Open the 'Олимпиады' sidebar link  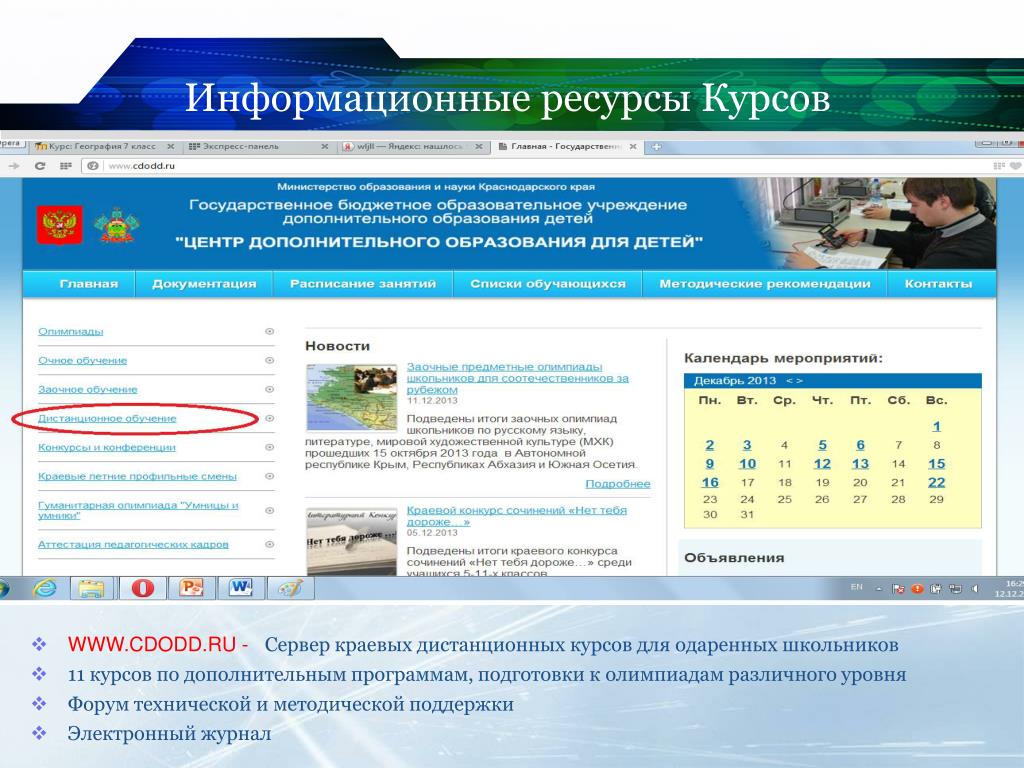click(71, 331)
